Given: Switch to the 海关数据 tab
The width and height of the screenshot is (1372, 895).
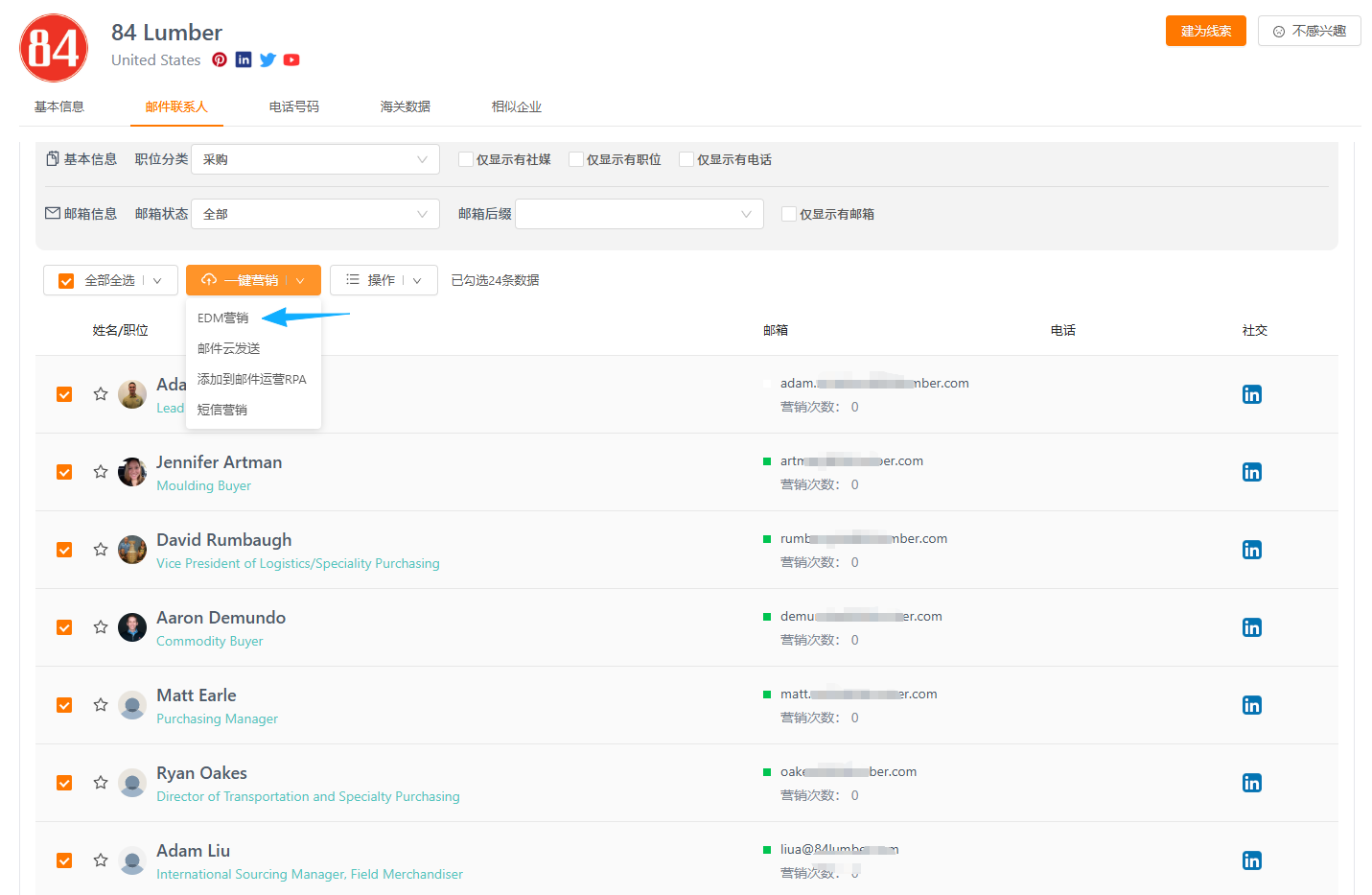Looking at the screenshot, I should (406, 106).
